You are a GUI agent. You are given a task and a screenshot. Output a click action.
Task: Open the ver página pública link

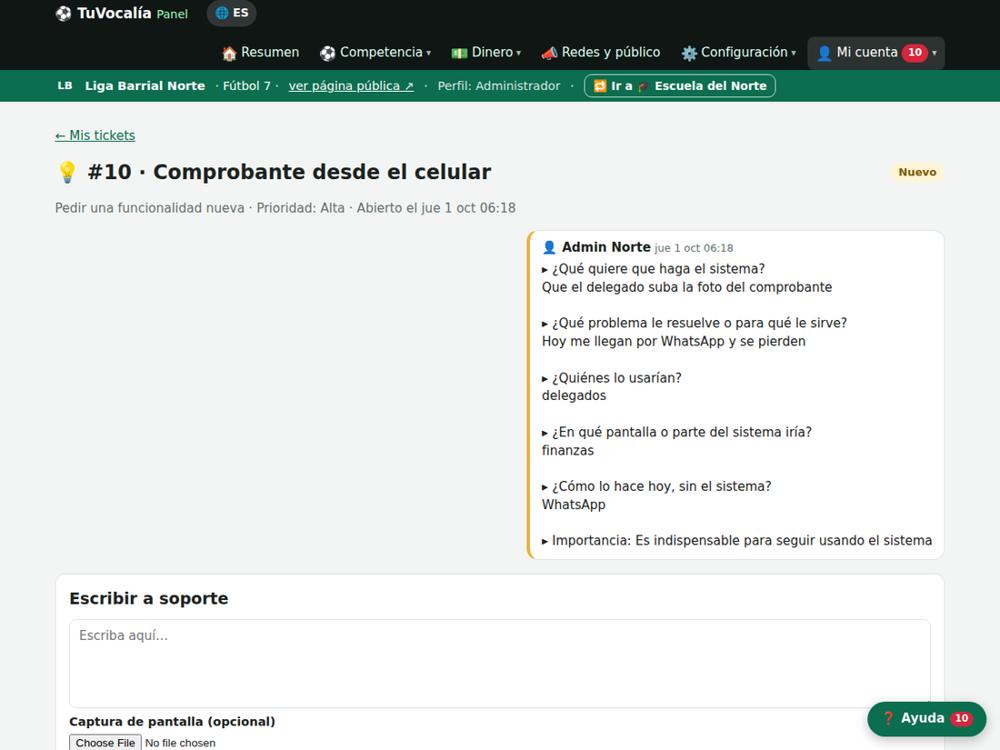pyautogui.click(x=351, y=85)
